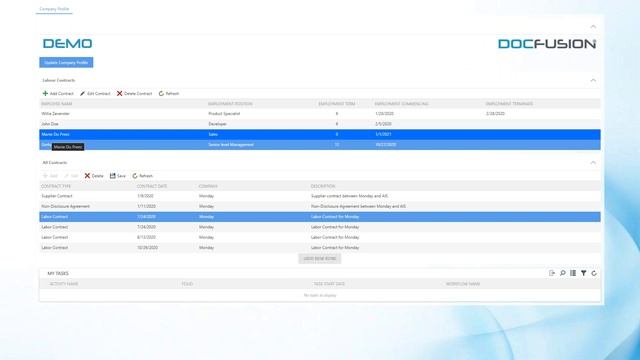Click the 1/8/2020 contract date cell

(145, 196)
